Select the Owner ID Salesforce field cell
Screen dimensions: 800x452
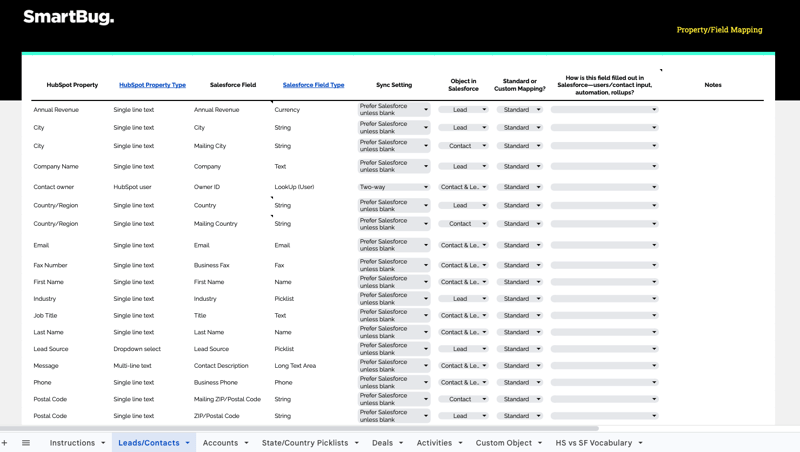point(207,187)
